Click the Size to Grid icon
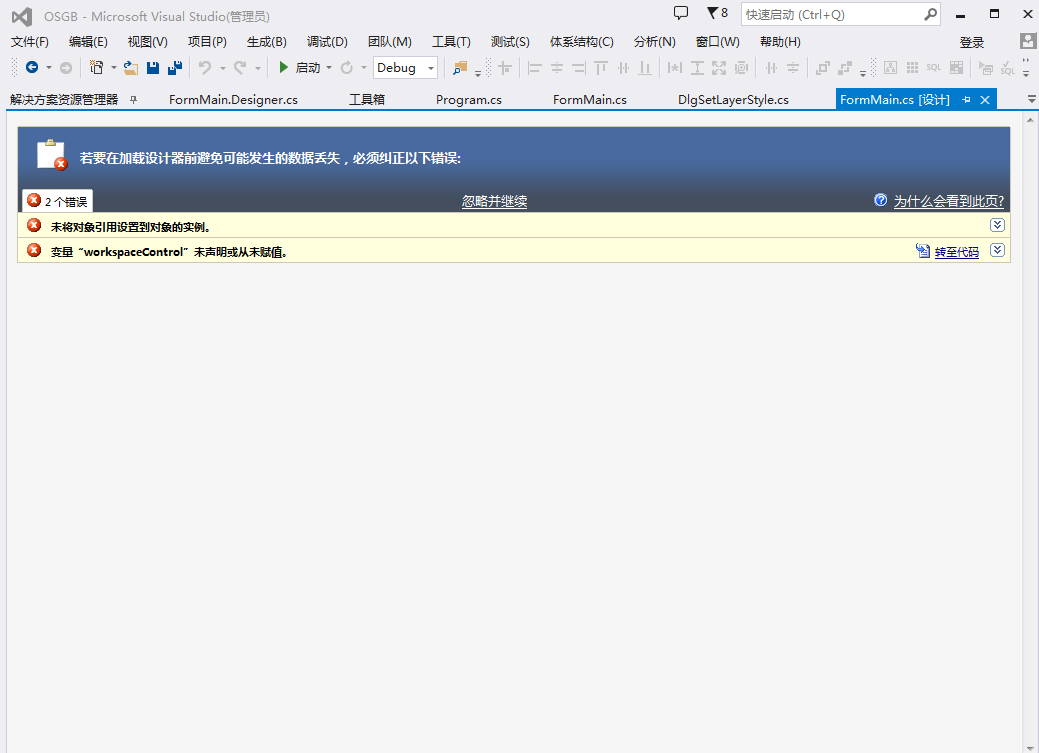 pos(741,68)
